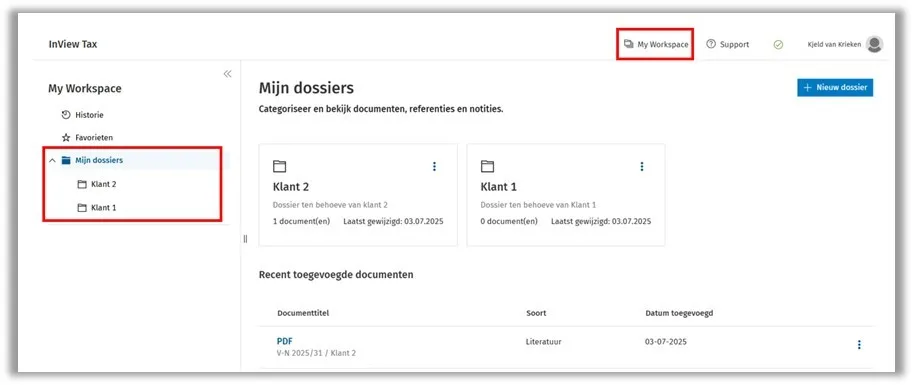
Task: Click the sidebar Klant 1 folder icon
Action: 82,207
